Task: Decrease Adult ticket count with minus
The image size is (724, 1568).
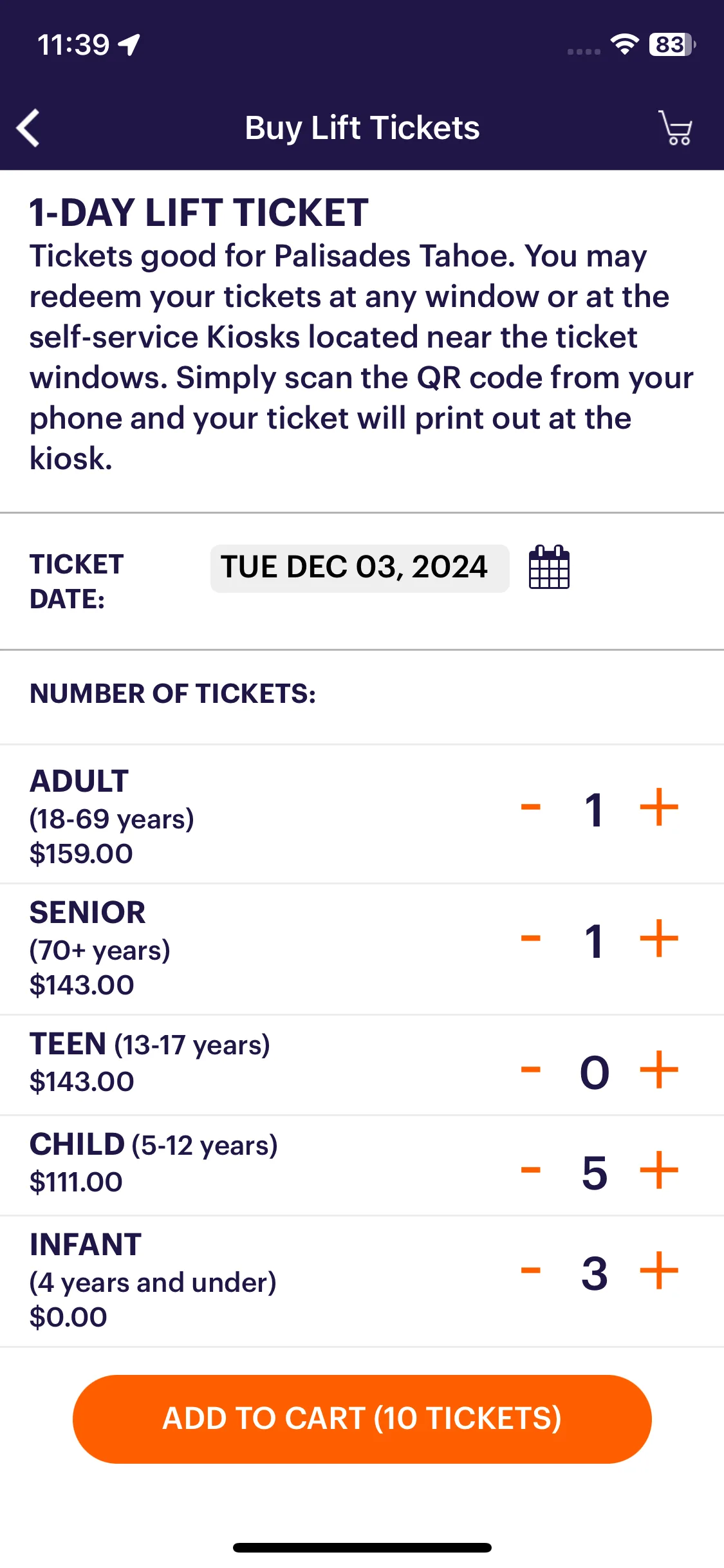Action: [530, 807]
